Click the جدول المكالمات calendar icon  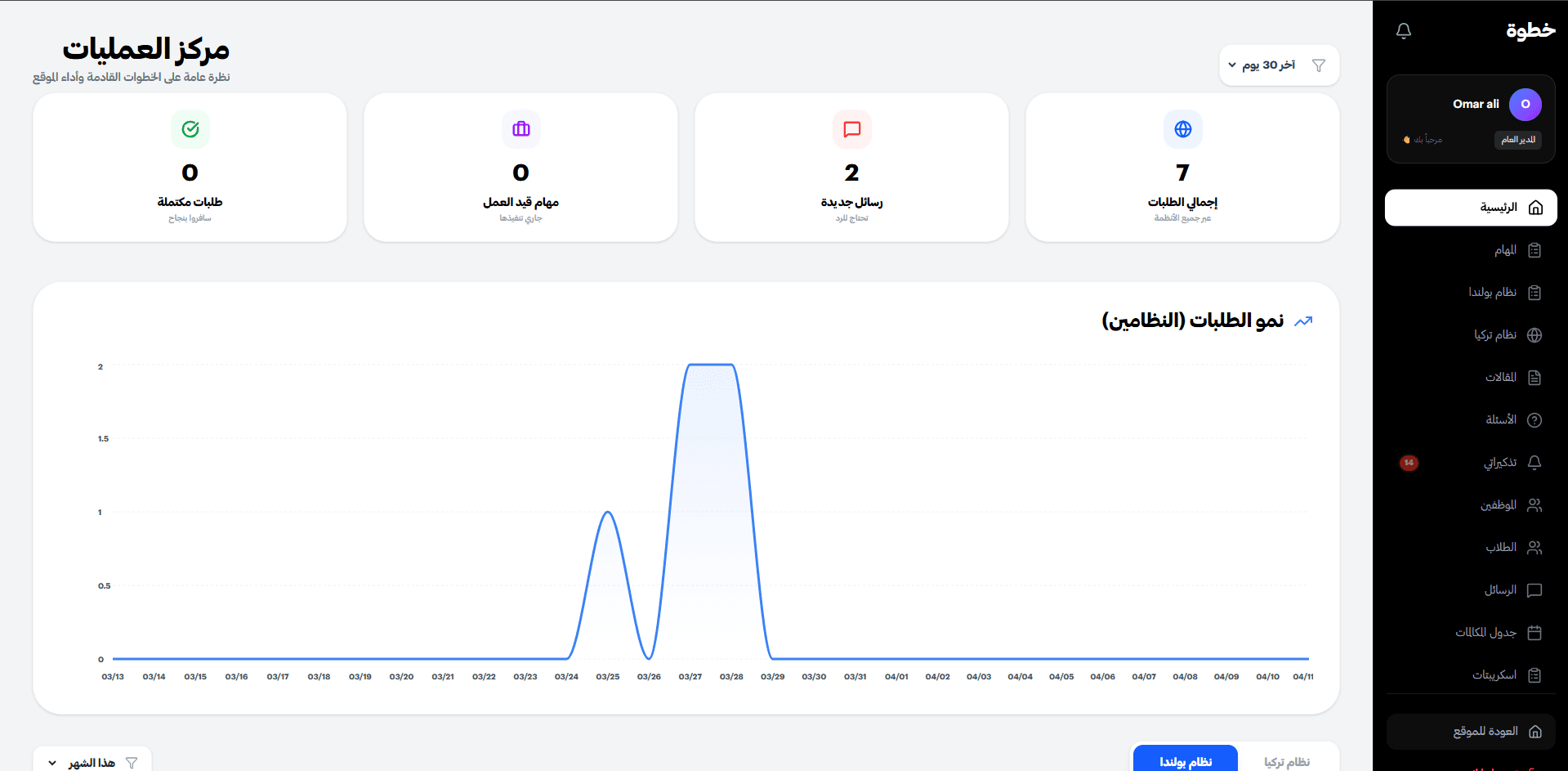(1534, 632)
